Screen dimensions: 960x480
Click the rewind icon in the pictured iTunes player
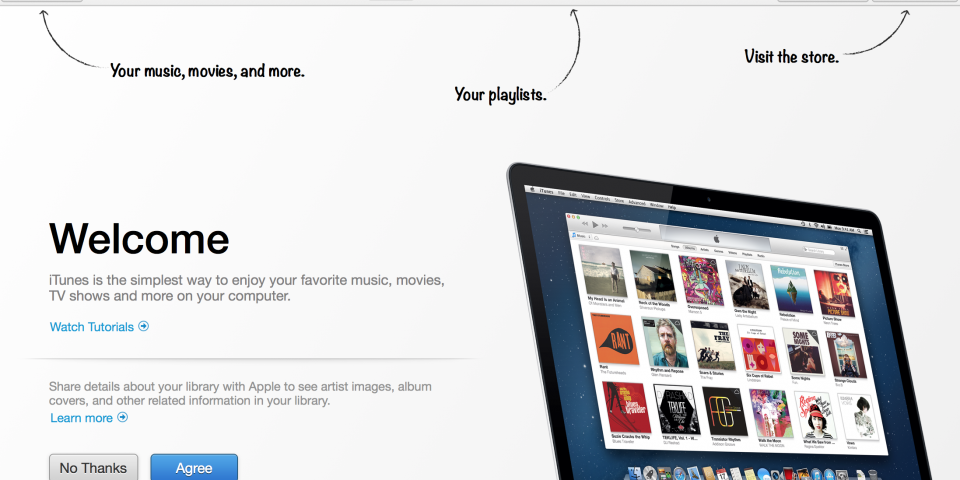585,223
